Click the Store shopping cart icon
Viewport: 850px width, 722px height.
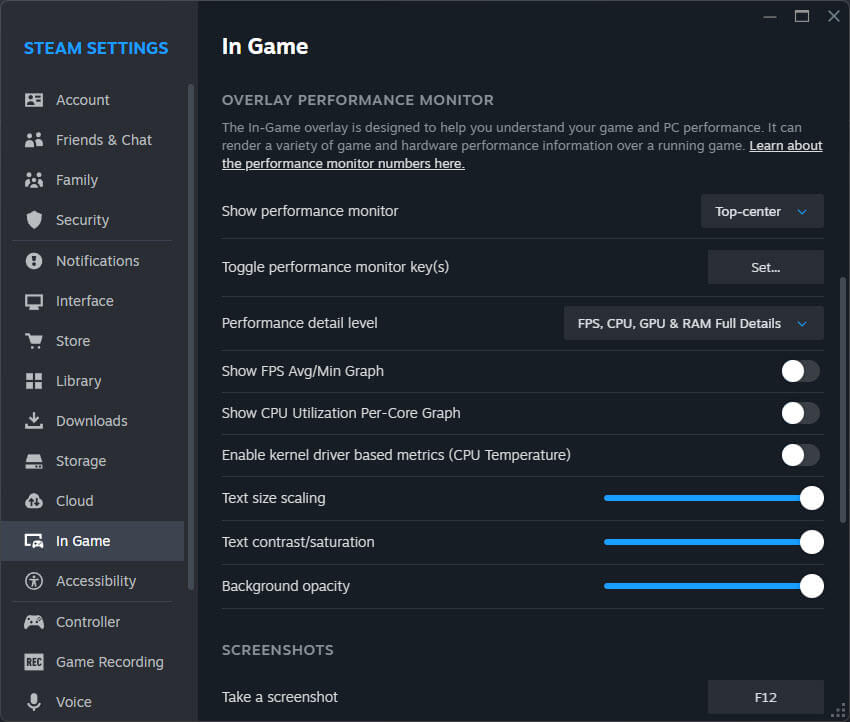point(34,341)
